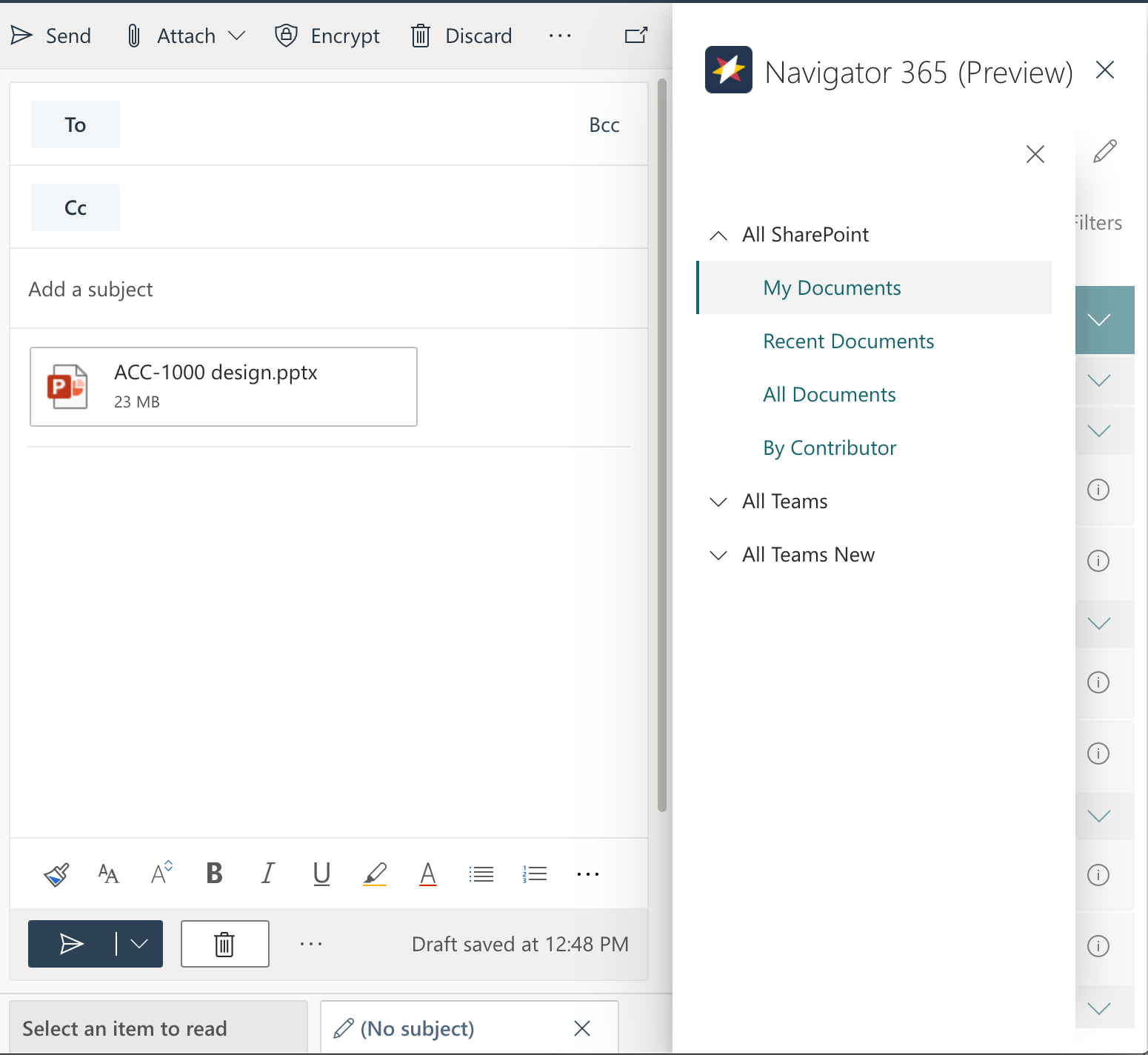Open the bottom more actions ellipsis
Viewport: 1148px width, 1055px height.
pos(311,944)
